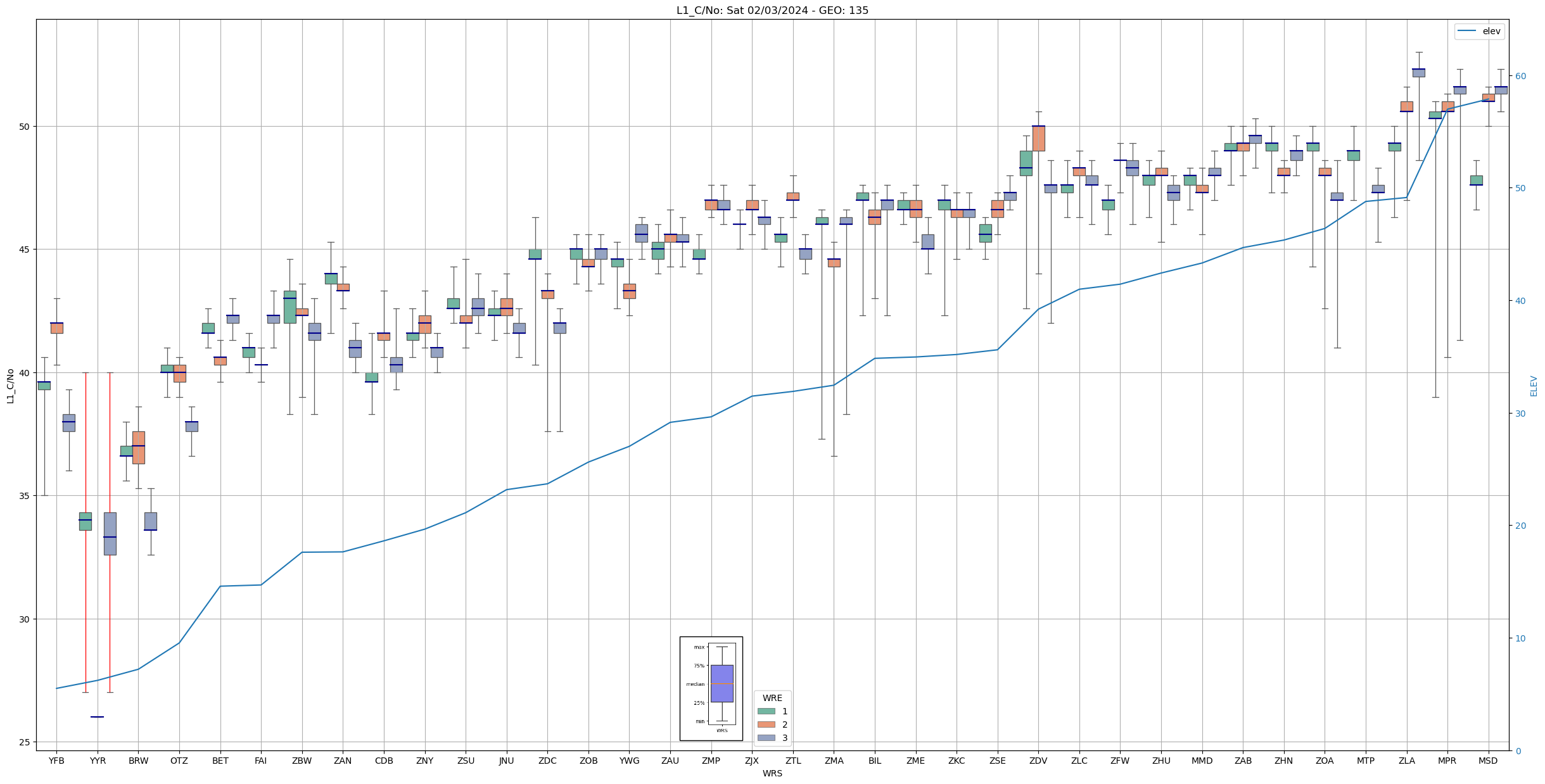This screenshot has width=1545, height=784.
Task: Click the L1_C/No y-axis label
Action: click(x=10, y=386)
